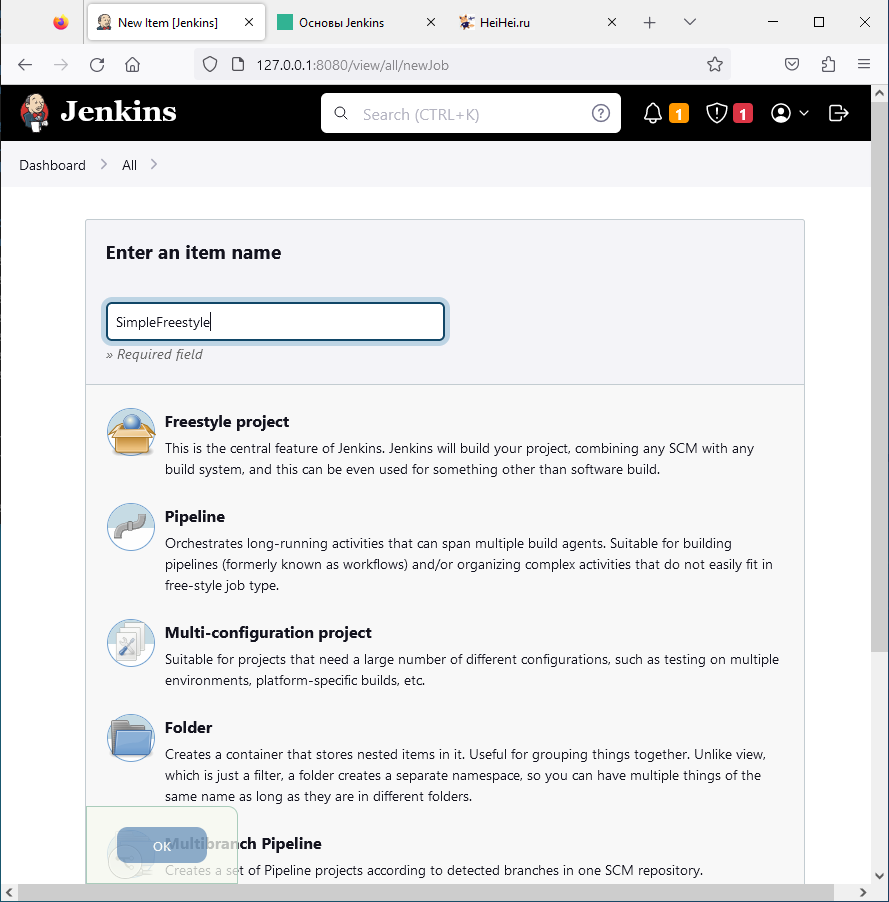Screen dimensions: 889x902
Task: Open Firefox View button
Action: 60,22
